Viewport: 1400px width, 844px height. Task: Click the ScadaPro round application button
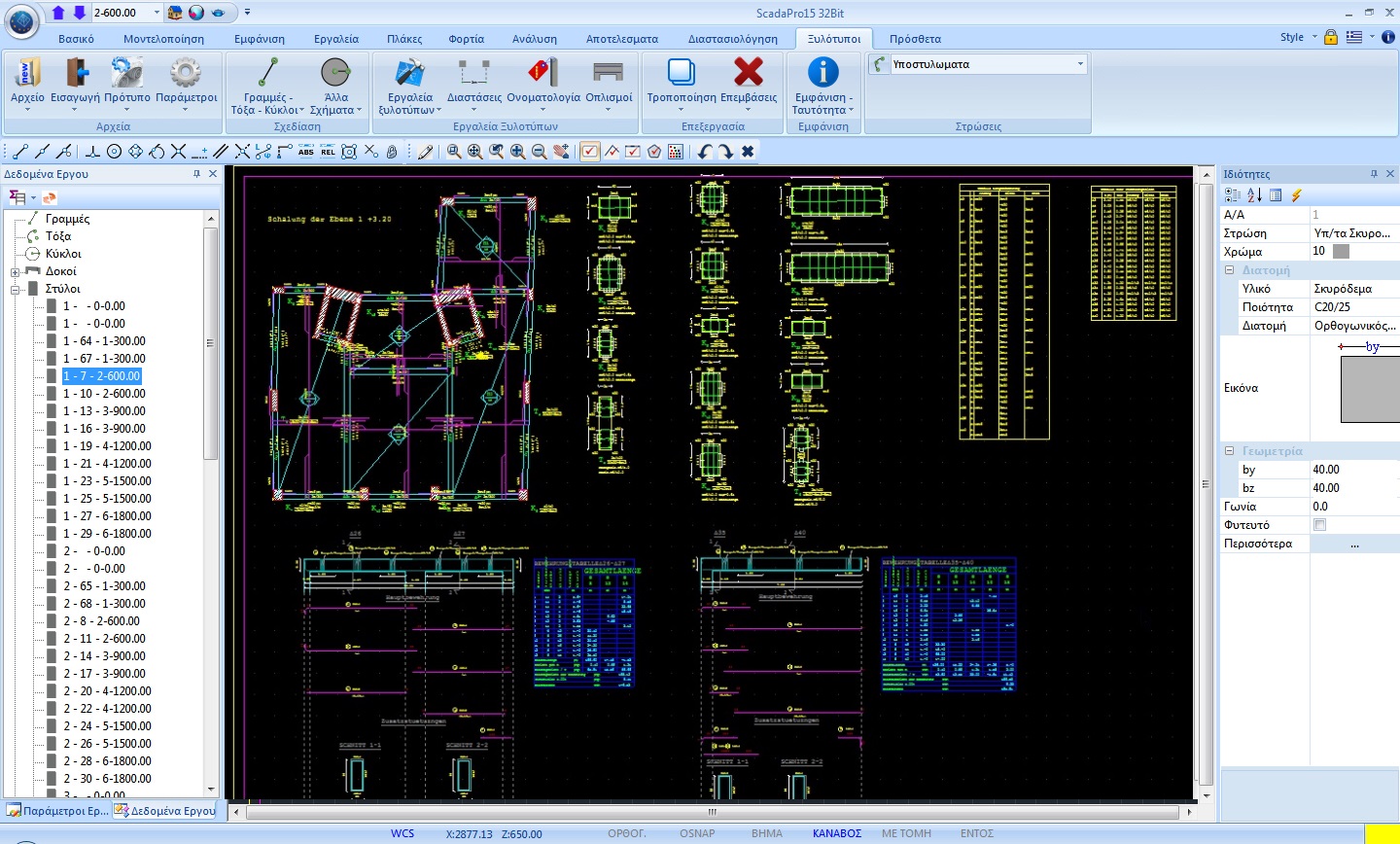[x=22, y=19]
